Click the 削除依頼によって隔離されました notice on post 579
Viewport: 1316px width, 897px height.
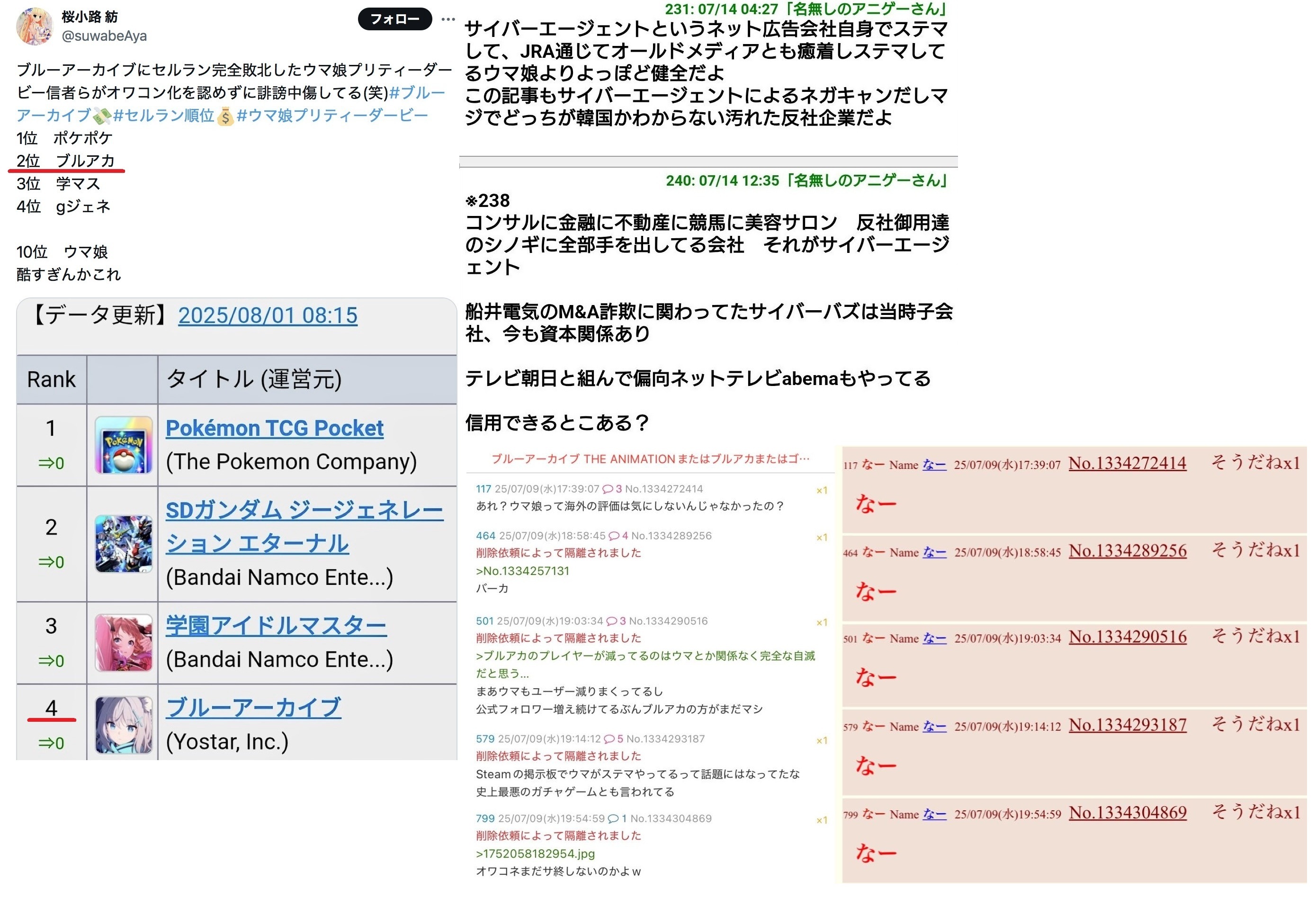558,756
